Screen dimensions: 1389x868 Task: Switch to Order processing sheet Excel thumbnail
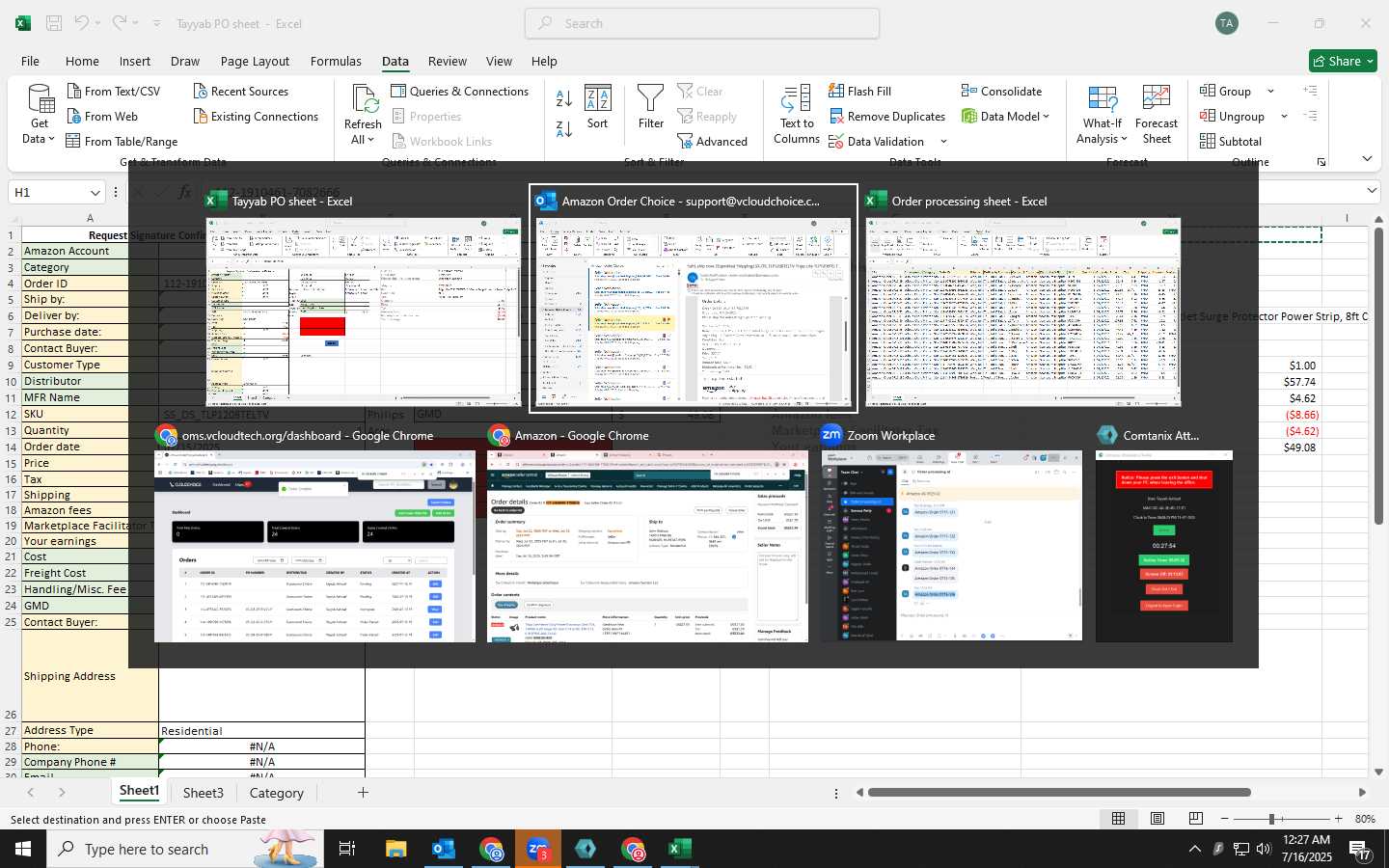tap(1023, 299)
